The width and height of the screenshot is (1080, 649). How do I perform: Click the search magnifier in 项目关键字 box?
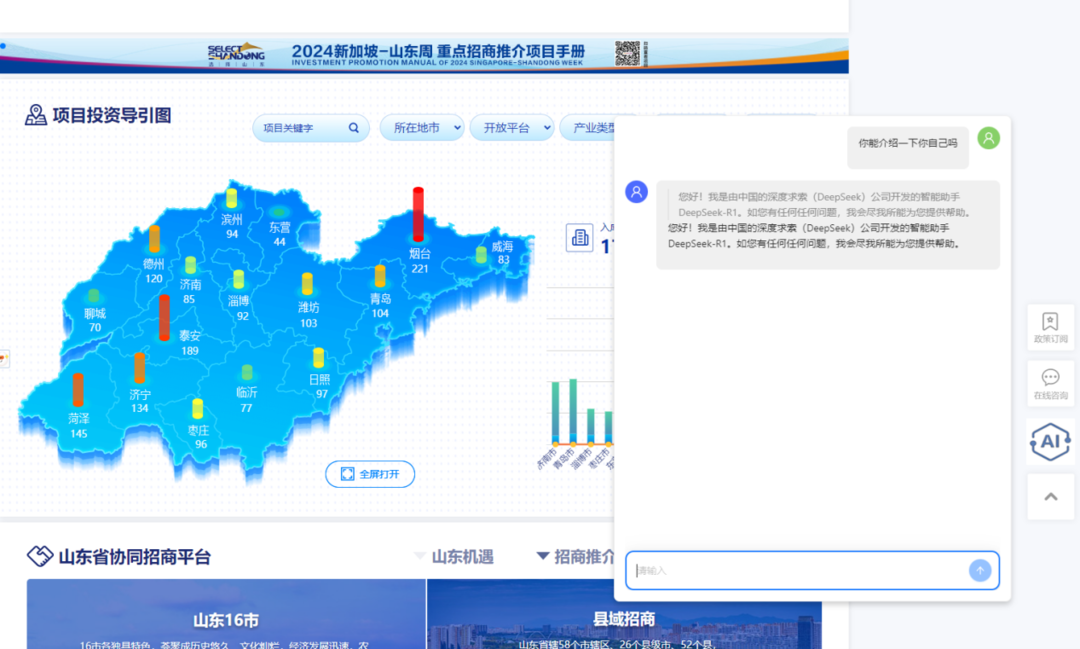pos(354,128)
